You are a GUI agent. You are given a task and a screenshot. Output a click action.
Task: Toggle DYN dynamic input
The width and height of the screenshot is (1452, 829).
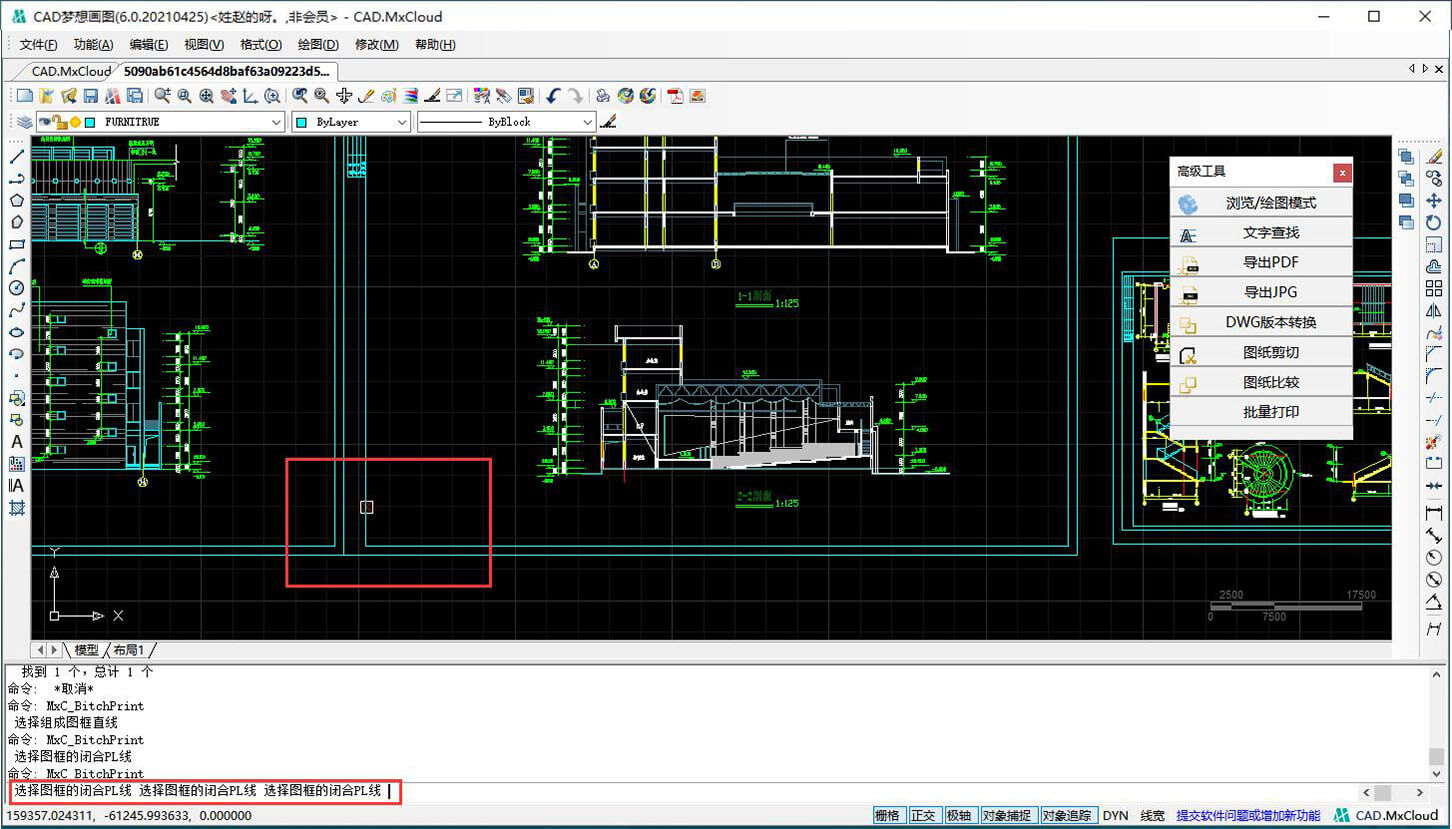(1115, 816)
